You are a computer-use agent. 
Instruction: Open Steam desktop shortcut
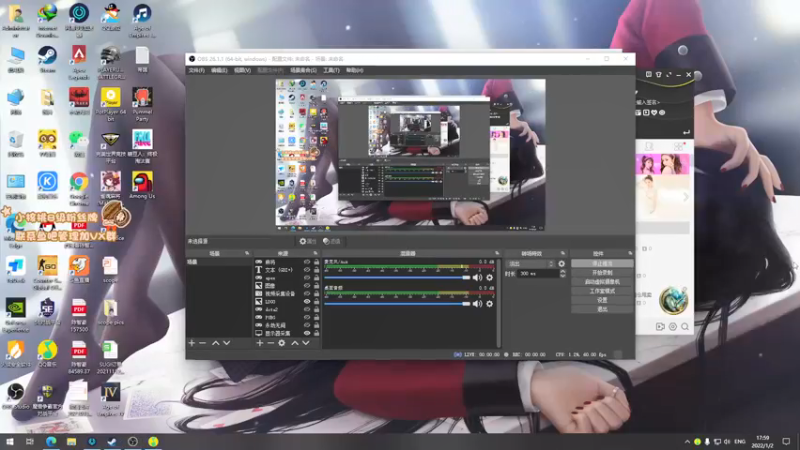[47, 59]
